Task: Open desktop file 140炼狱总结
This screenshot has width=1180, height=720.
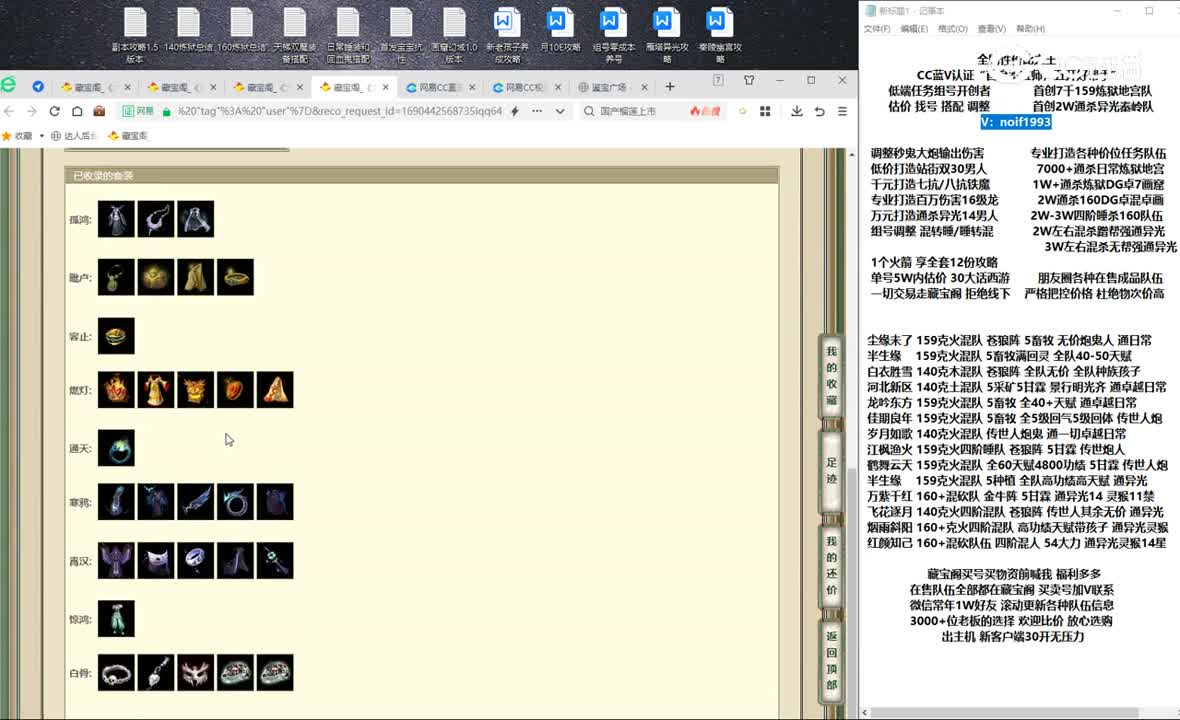Action: [188, 30]
